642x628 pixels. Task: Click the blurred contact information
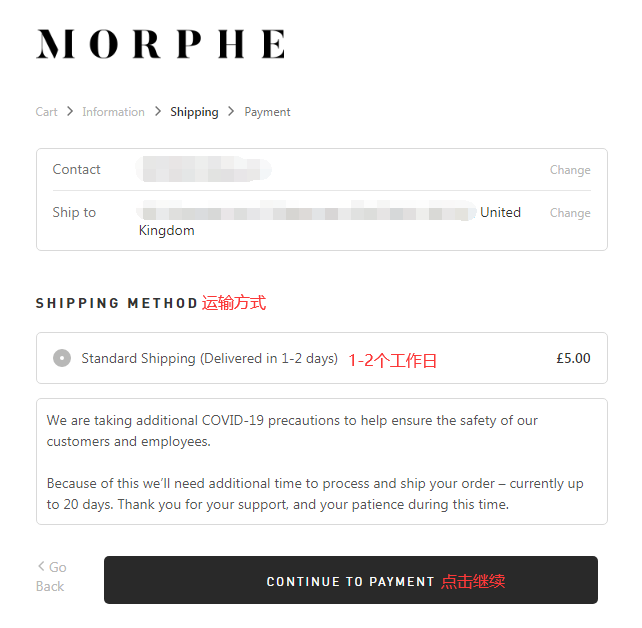tap(204, 169)
